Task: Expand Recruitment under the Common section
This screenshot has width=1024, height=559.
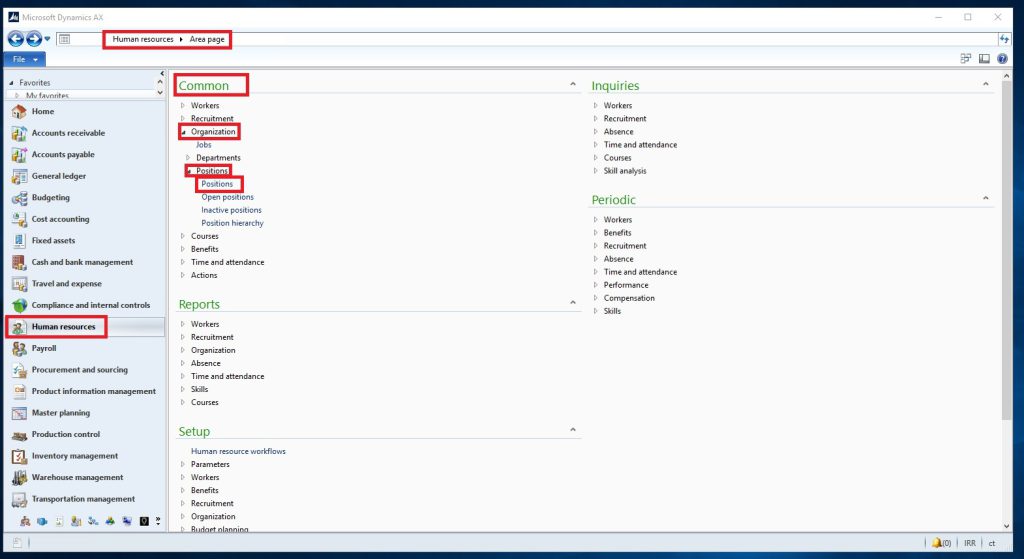Action: point(183,119)
